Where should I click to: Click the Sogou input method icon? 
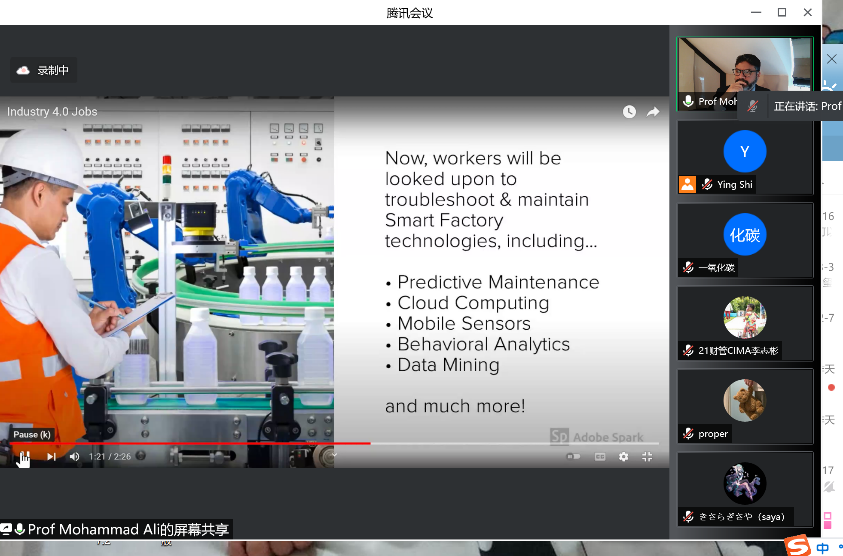tap(796, 545)
